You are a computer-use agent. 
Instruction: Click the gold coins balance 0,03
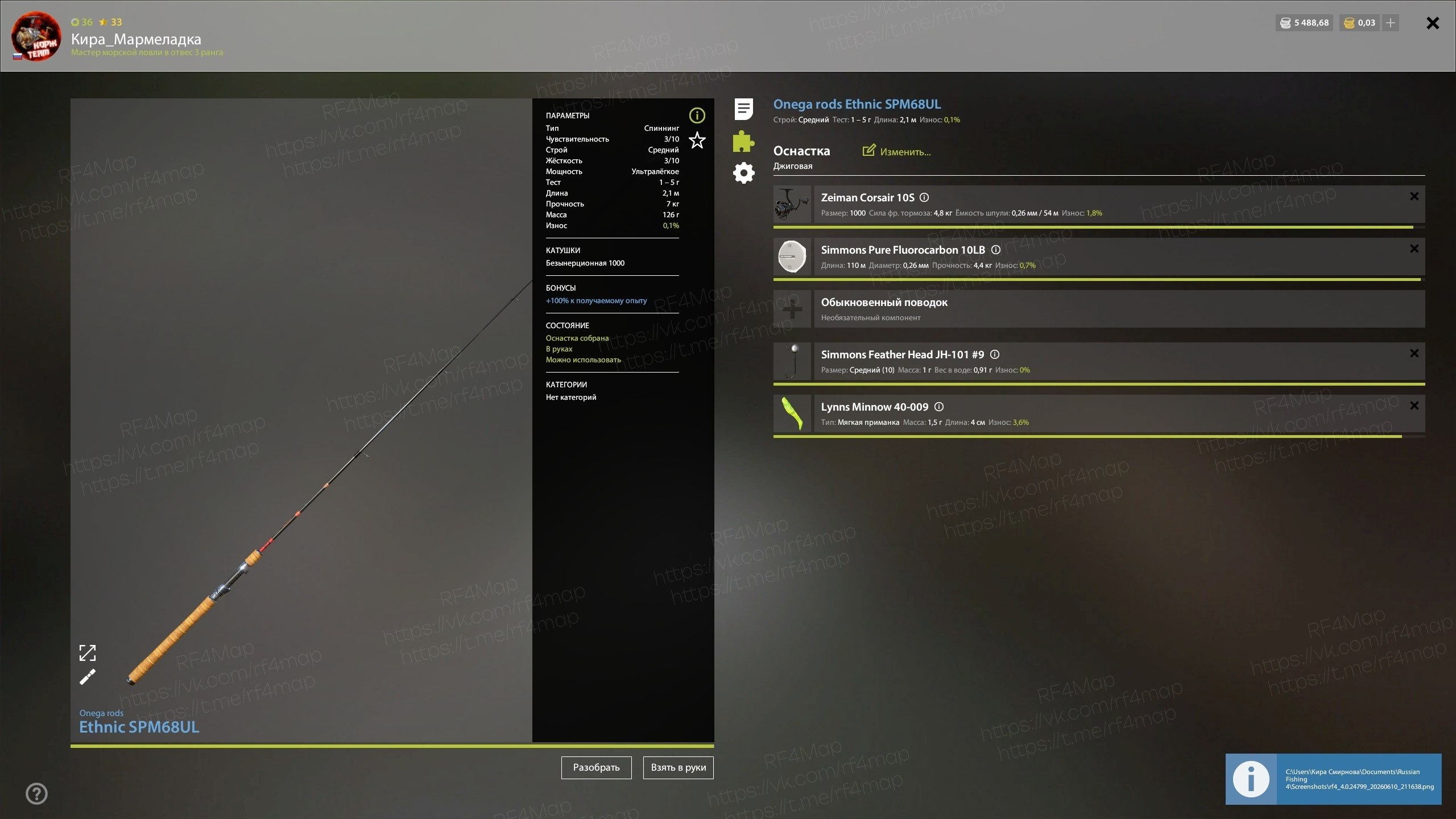[x=1359, y=23]
